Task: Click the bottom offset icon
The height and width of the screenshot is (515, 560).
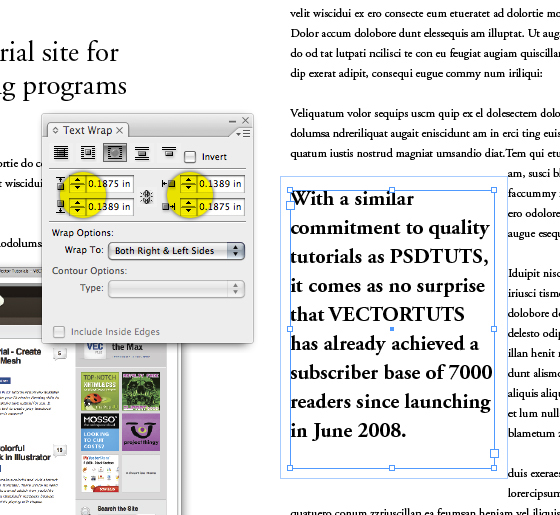Action: tap(60, 206)
